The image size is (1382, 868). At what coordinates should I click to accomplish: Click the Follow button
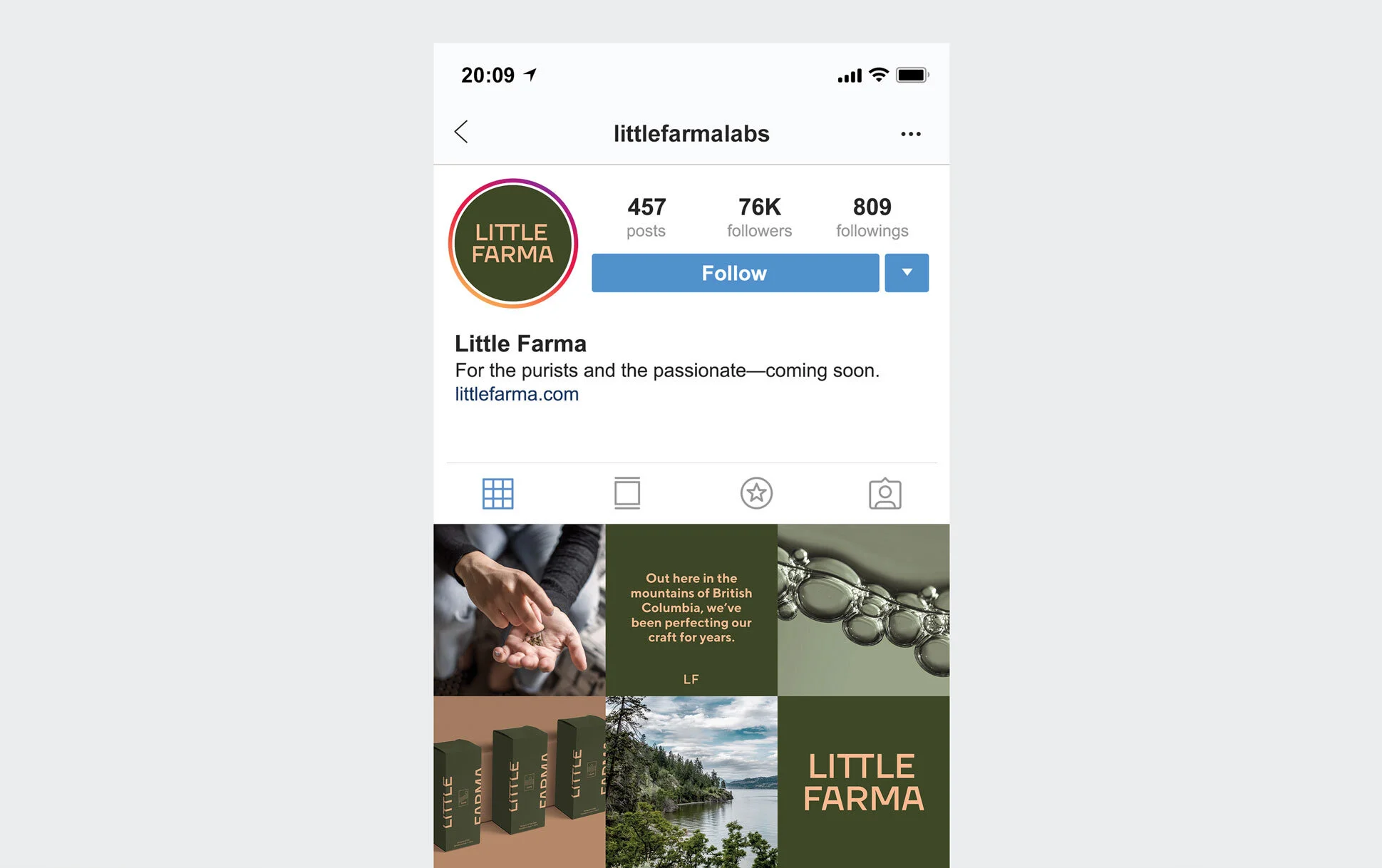point(735,273)
